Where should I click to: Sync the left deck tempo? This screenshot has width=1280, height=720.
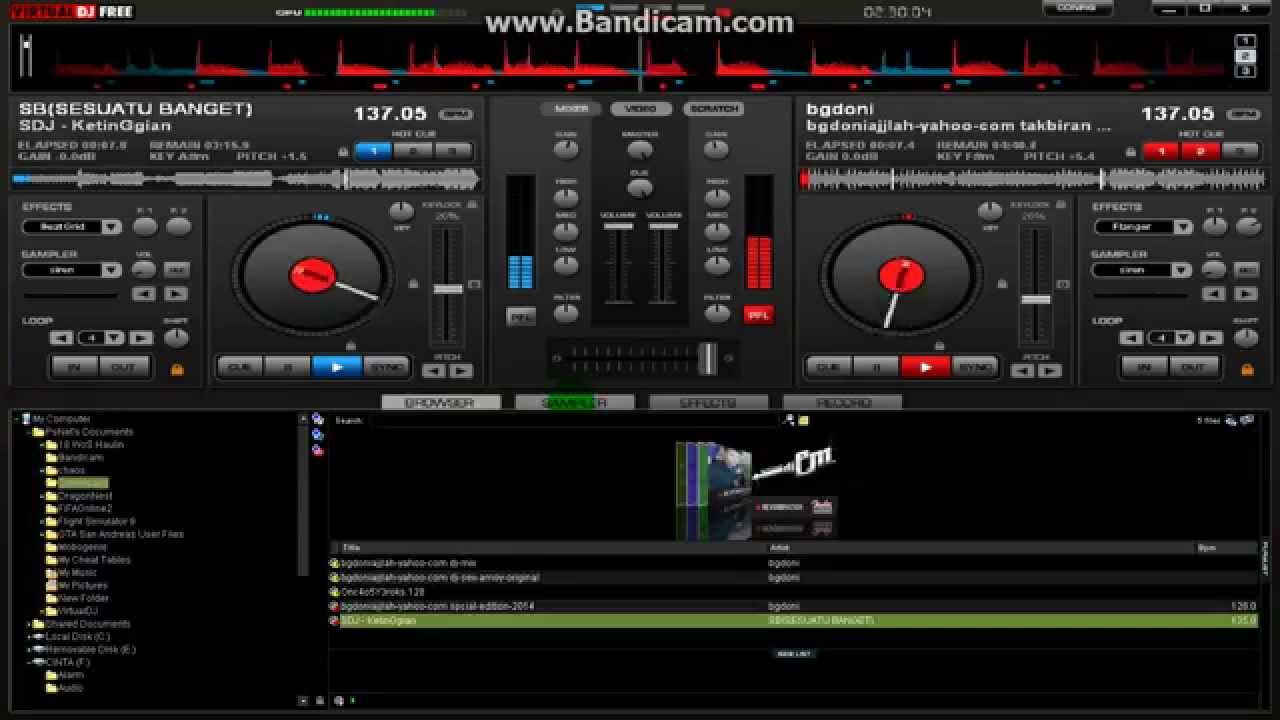point(386,367)
